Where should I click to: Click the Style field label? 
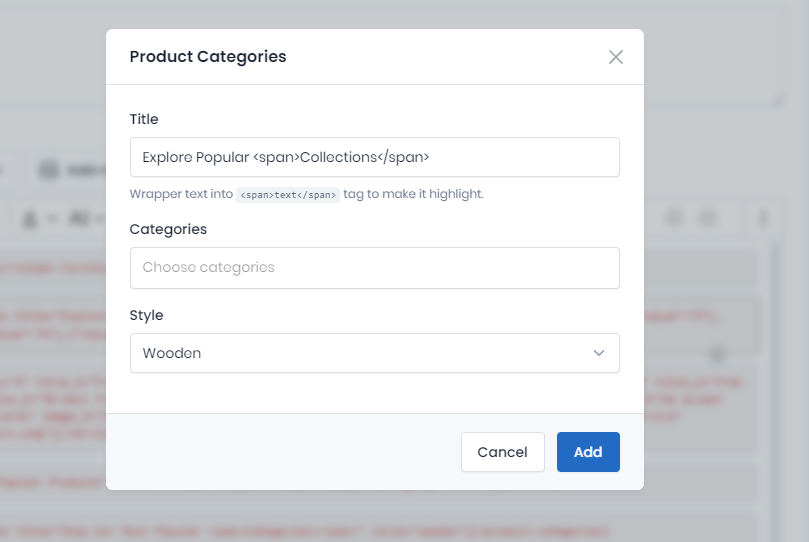click(146, 315)
